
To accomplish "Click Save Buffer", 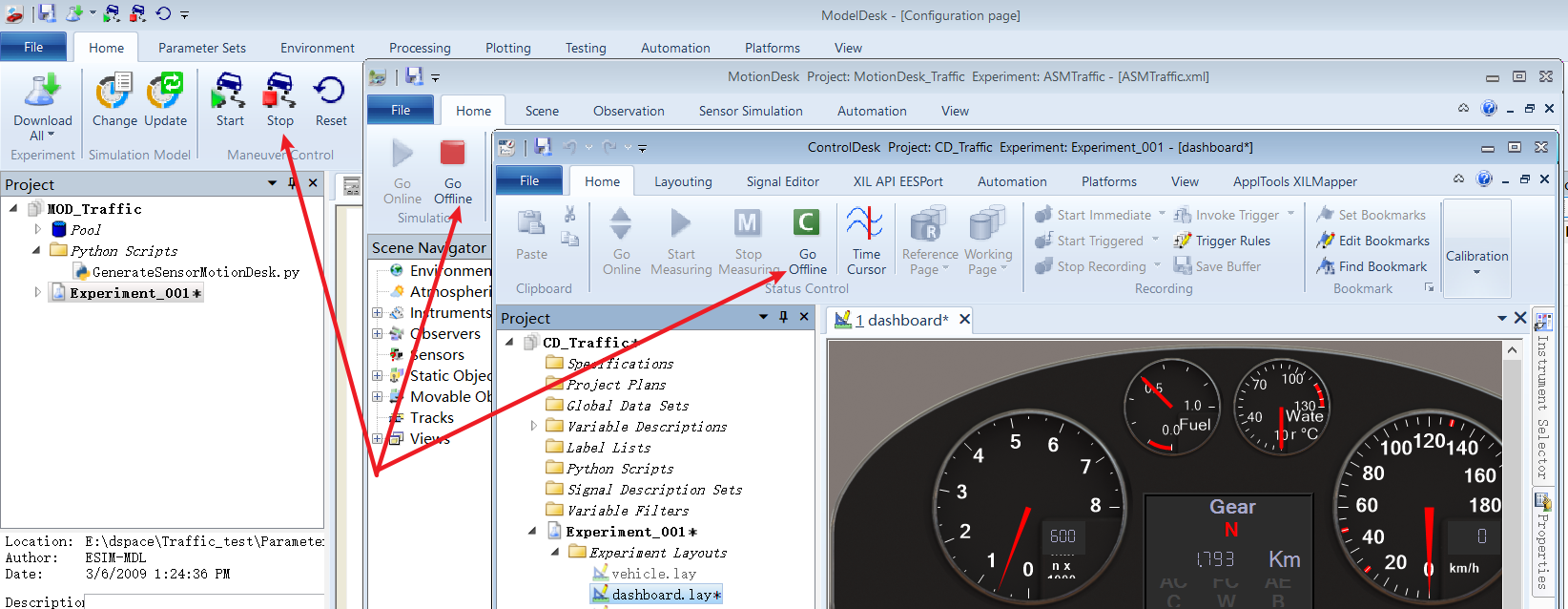I will tap(1217, 266).
